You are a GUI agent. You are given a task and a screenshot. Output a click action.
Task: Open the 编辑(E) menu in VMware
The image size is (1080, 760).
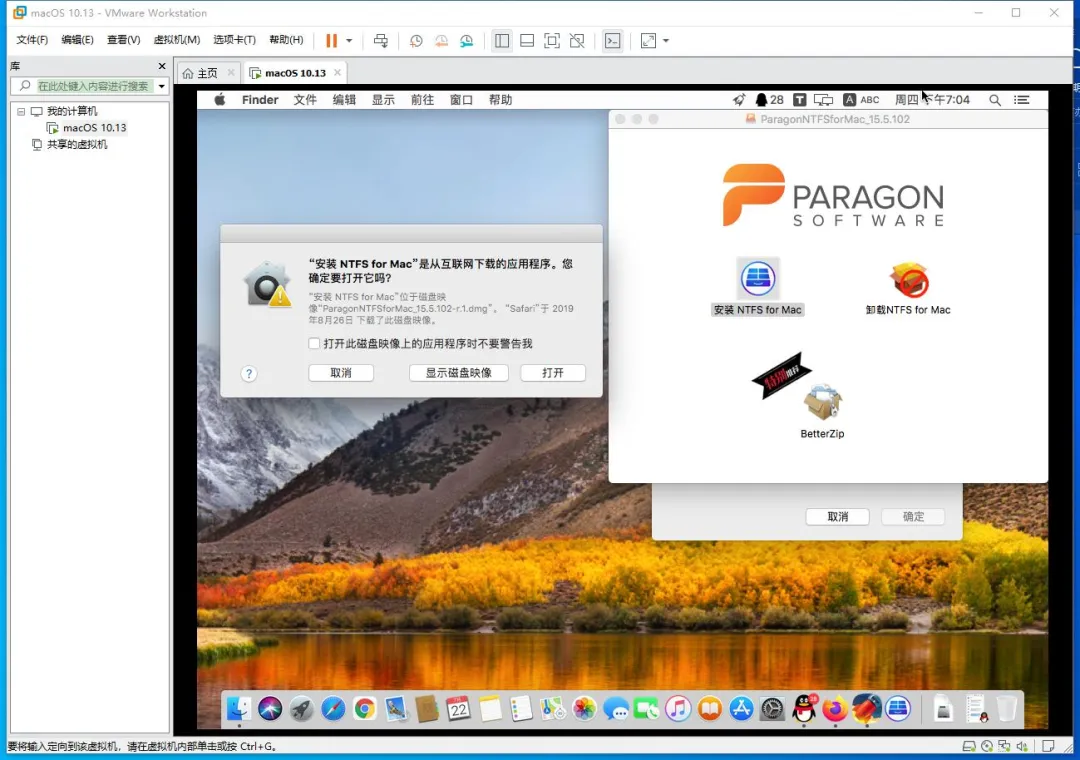tap(77, 40)
